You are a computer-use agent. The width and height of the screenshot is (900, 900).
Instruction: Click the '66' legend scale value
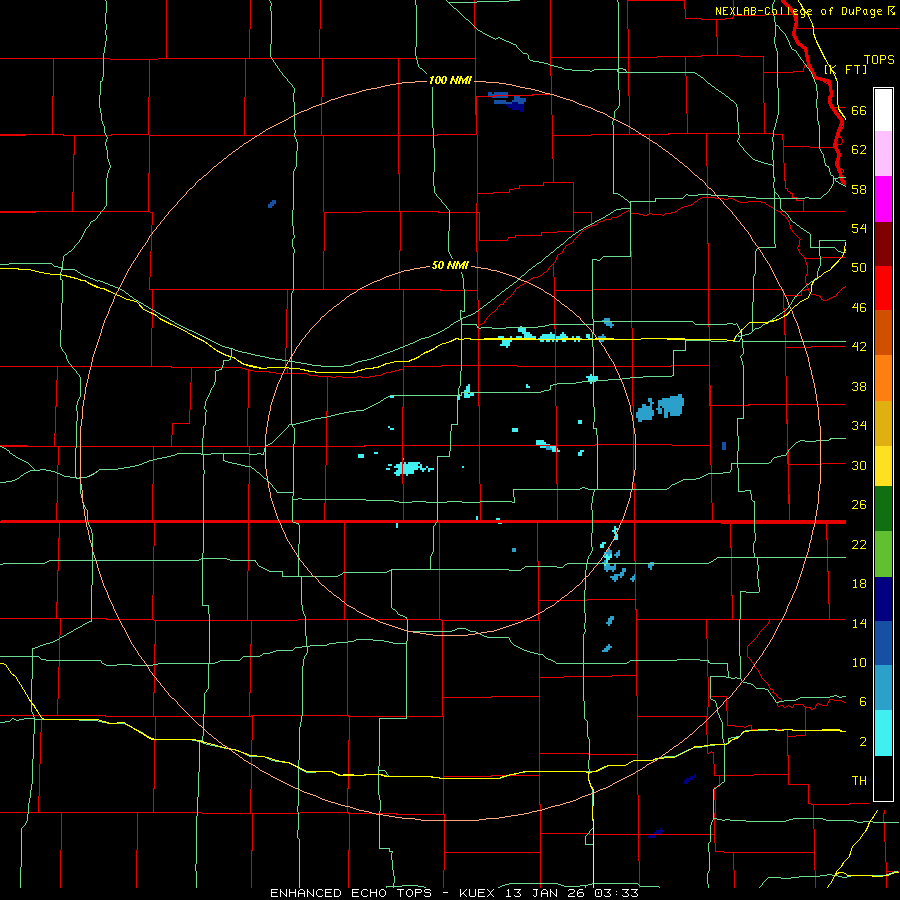tap(859, 111)
